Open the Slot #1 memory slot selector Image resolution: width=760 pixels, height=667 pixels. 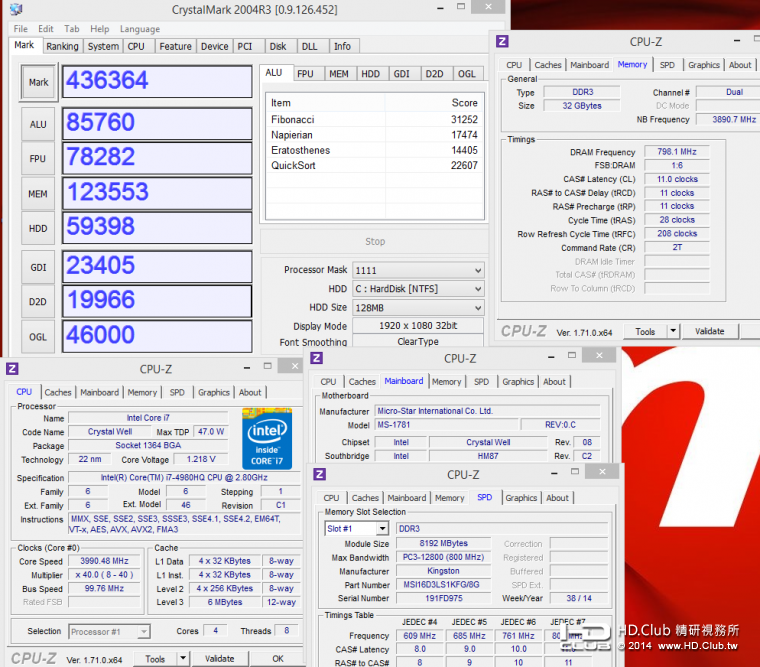click(356, 528)
